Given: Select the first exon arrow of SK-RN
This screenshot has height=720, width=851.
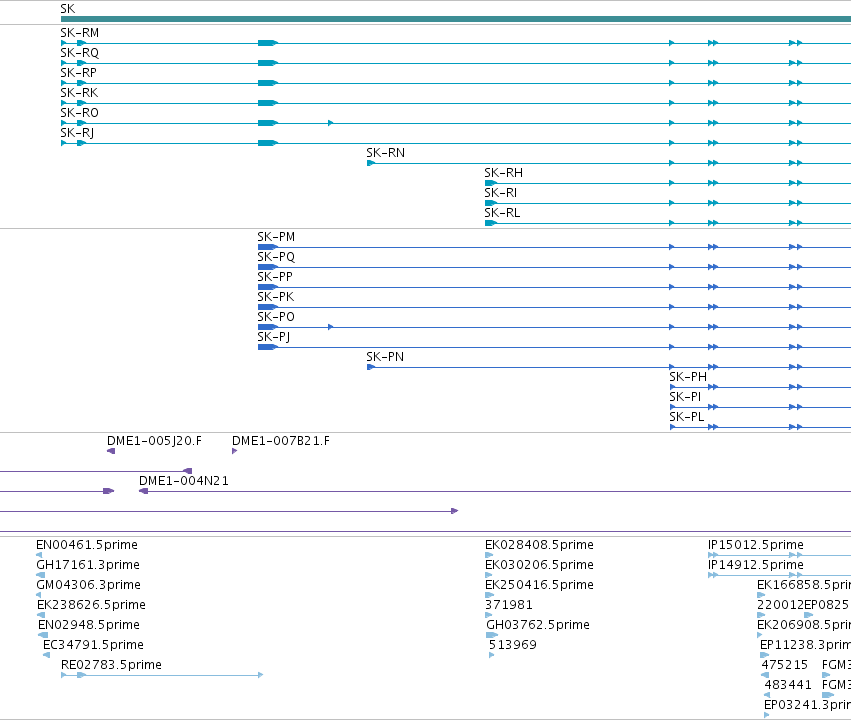Looking at the screenshot, I should [371, 163].
